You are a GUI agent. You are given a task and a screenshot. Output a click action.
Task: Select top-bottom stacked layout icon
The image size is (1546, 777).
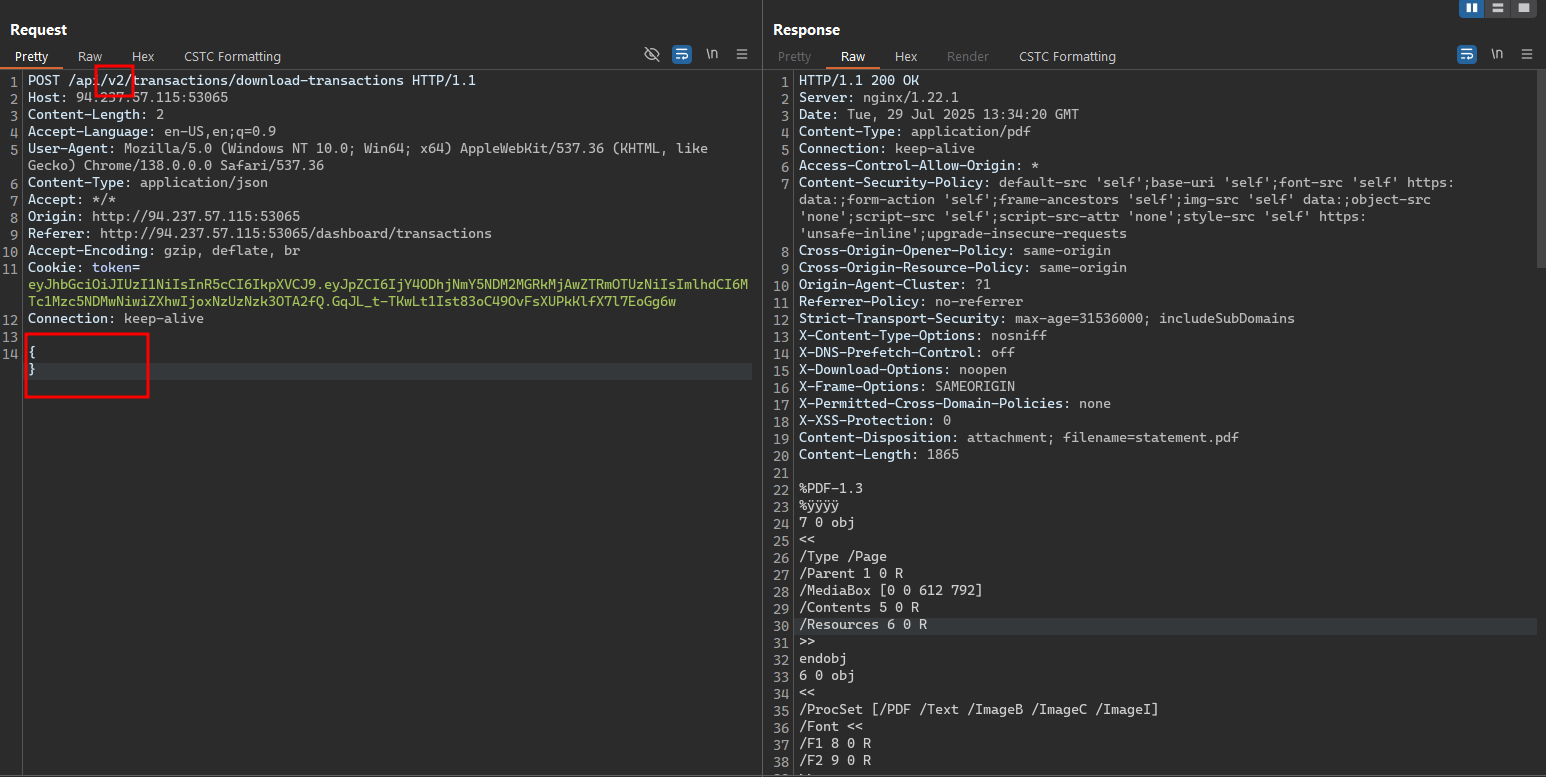tap(1497, 8)
